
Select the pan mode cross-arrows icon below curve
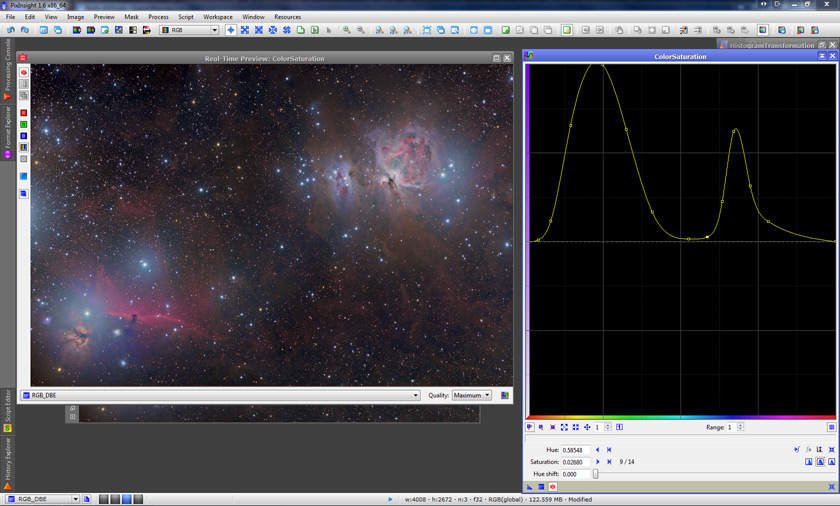click(x=587, y=427)
